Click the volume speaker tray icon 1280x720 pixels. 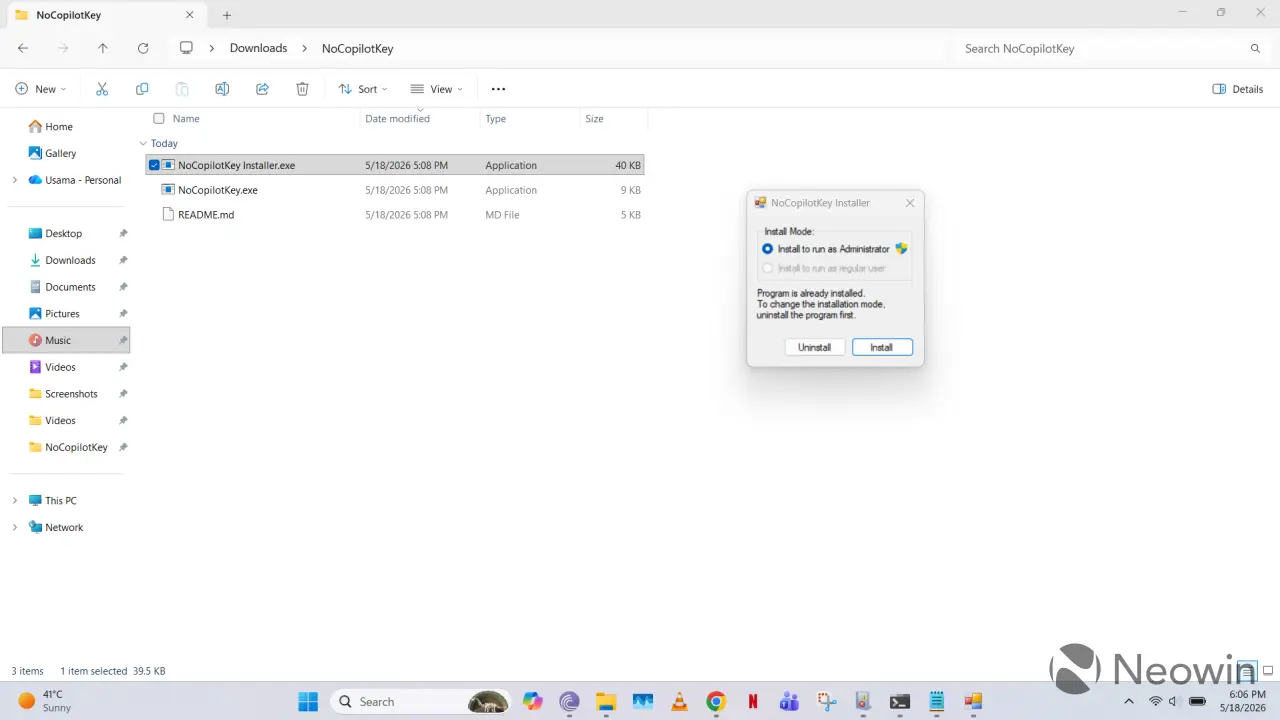(1174, 701)
